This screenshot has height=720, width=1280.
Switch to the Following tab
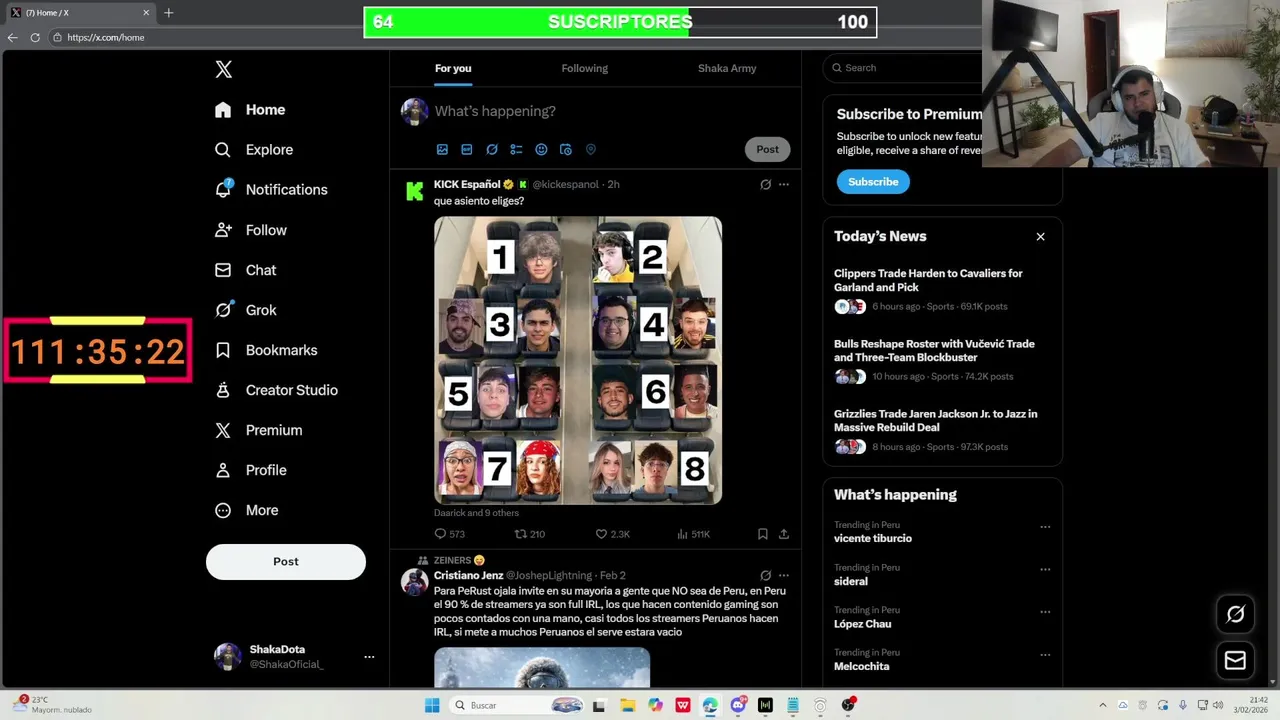585,68
